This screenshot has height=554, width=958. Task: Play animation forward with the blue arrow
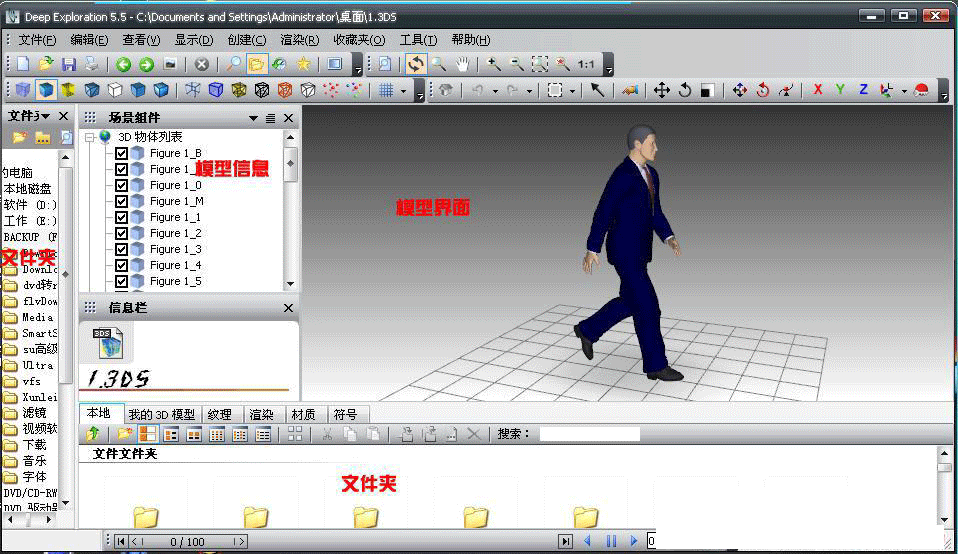coord(634,541)
